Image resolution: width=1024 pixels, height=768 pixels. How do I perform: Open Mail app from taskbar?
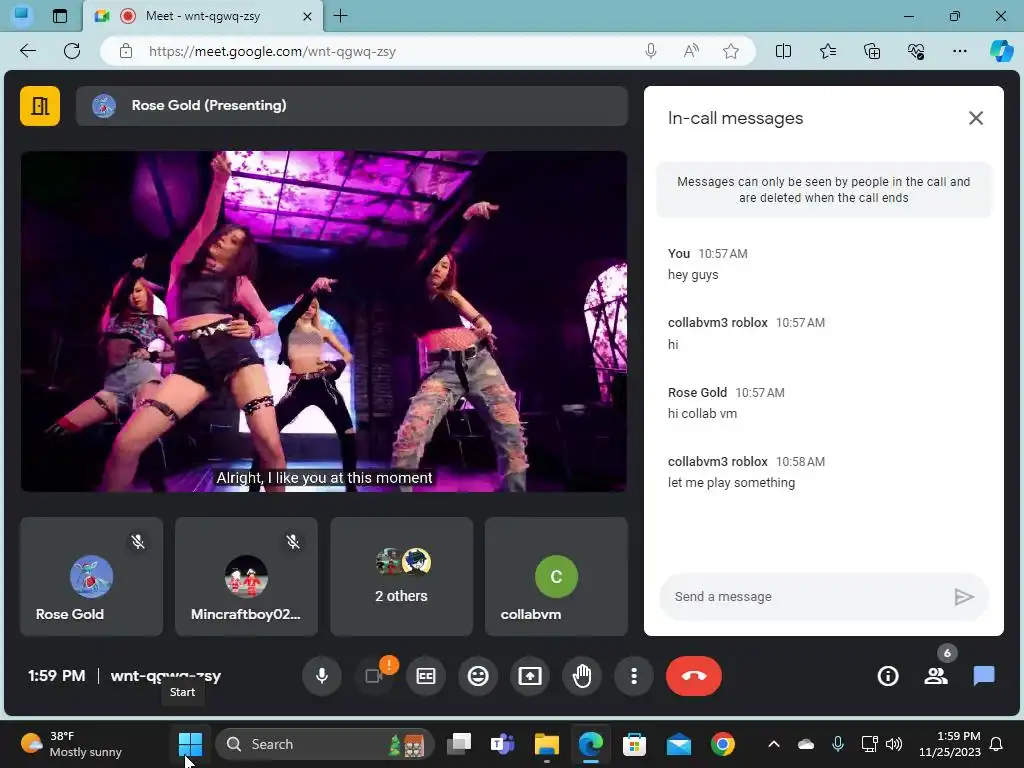(x=679, y=744)
